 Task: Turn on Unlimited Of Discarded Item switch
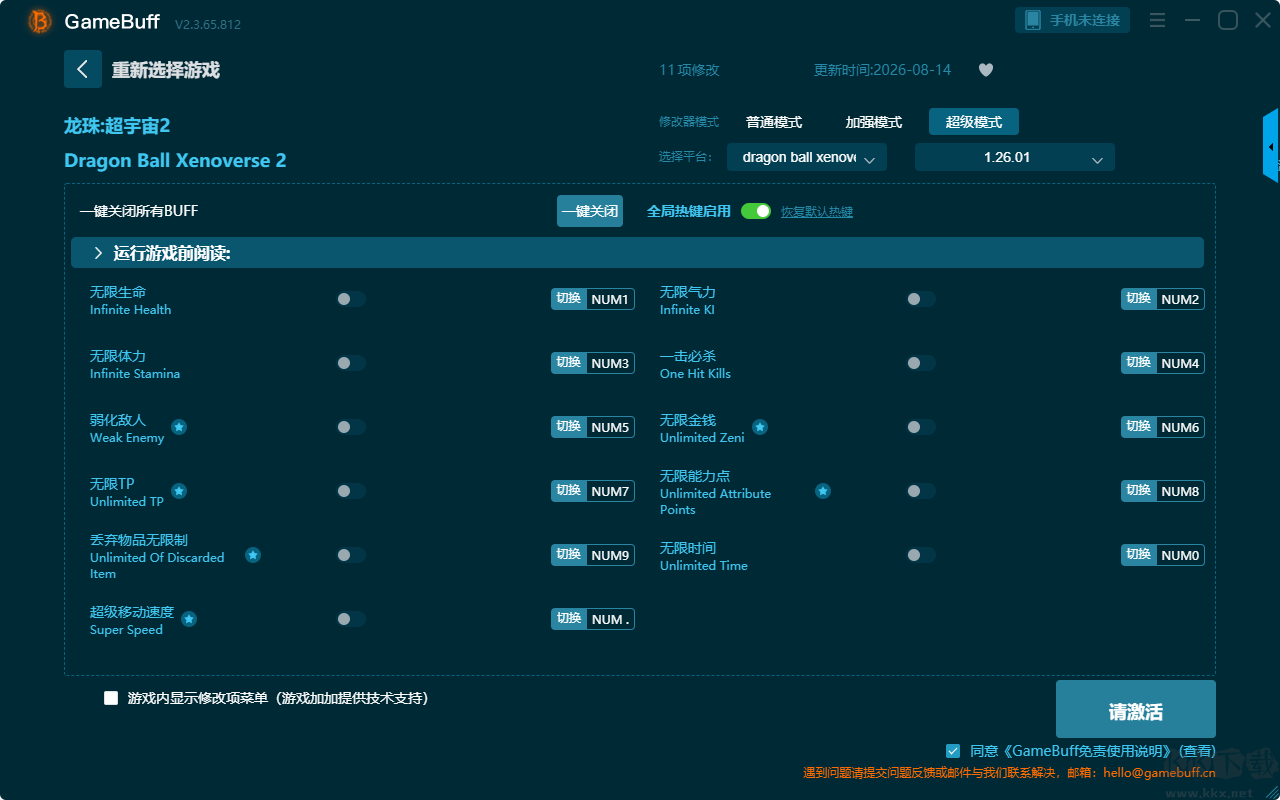(351, 555)
